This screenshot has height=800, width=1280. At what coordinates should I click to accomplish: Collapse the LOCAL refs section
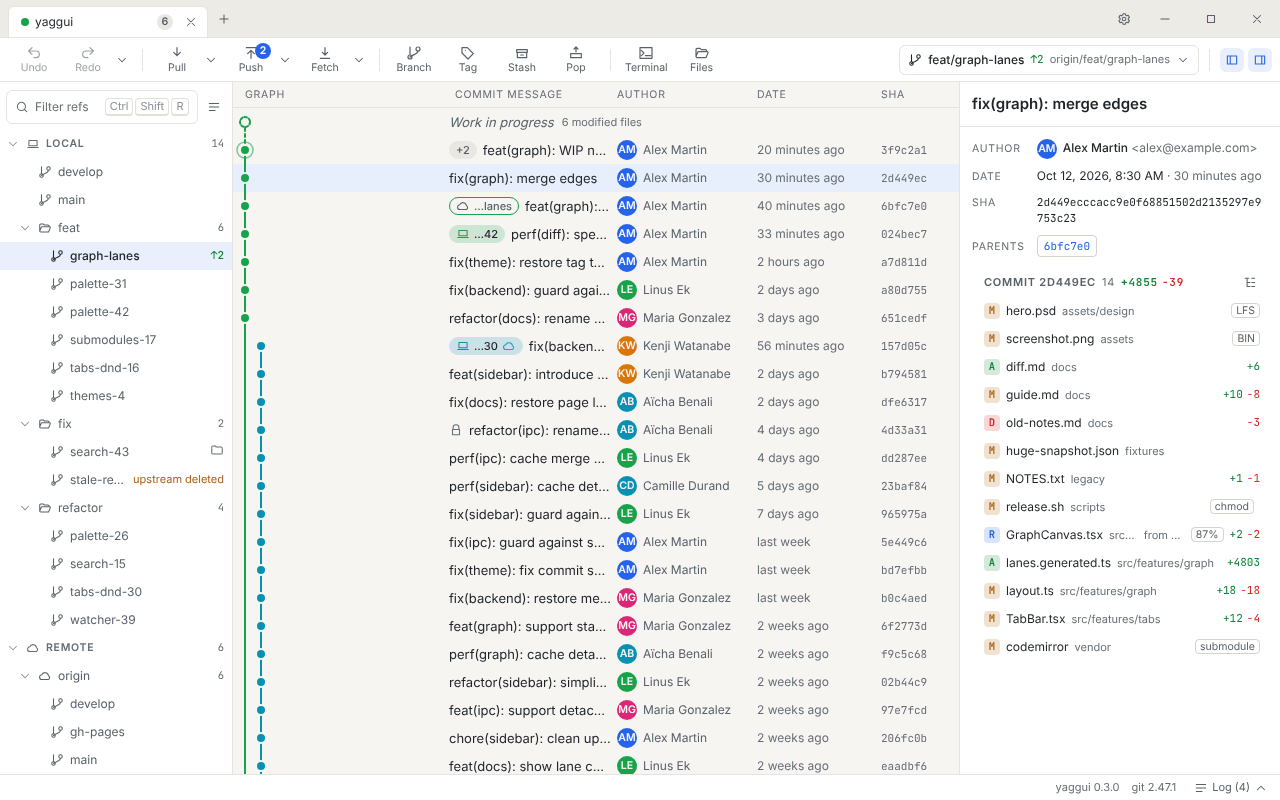coord(13,144)
